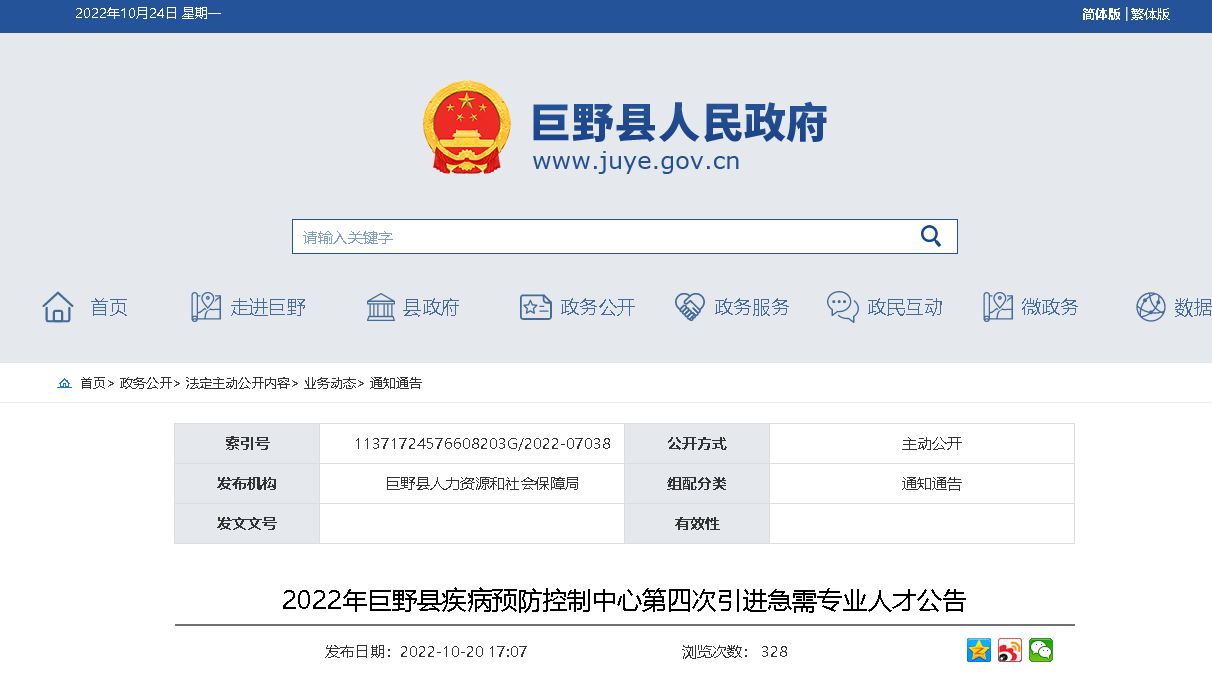Click the 有效性 label cell

point(697,524)
